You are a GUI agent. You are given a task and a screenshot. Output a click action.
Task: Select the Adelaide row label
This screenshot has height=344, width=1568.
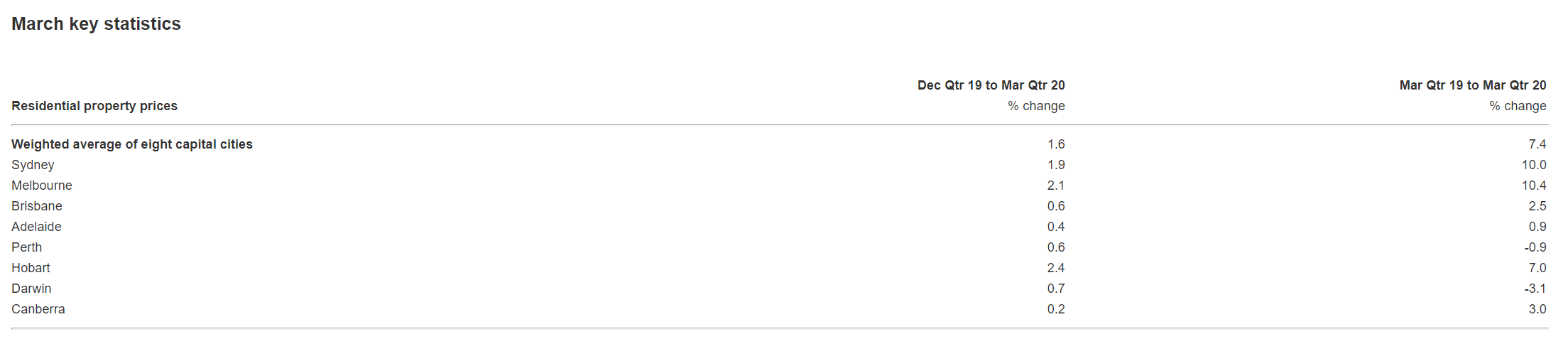[x=36, y=227]
